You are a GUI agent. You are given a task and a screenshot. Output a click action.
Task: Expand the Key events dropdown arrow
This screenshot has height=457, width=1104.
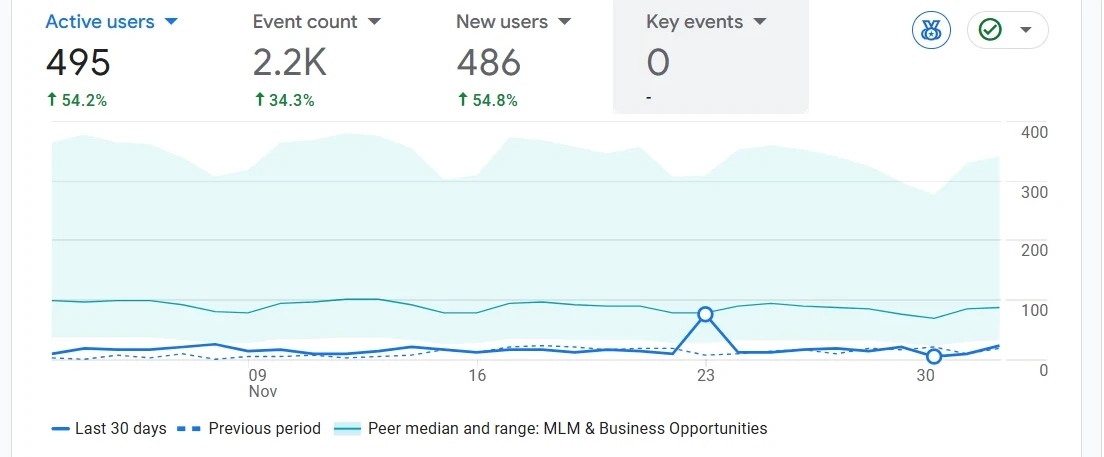coord(759,21)
